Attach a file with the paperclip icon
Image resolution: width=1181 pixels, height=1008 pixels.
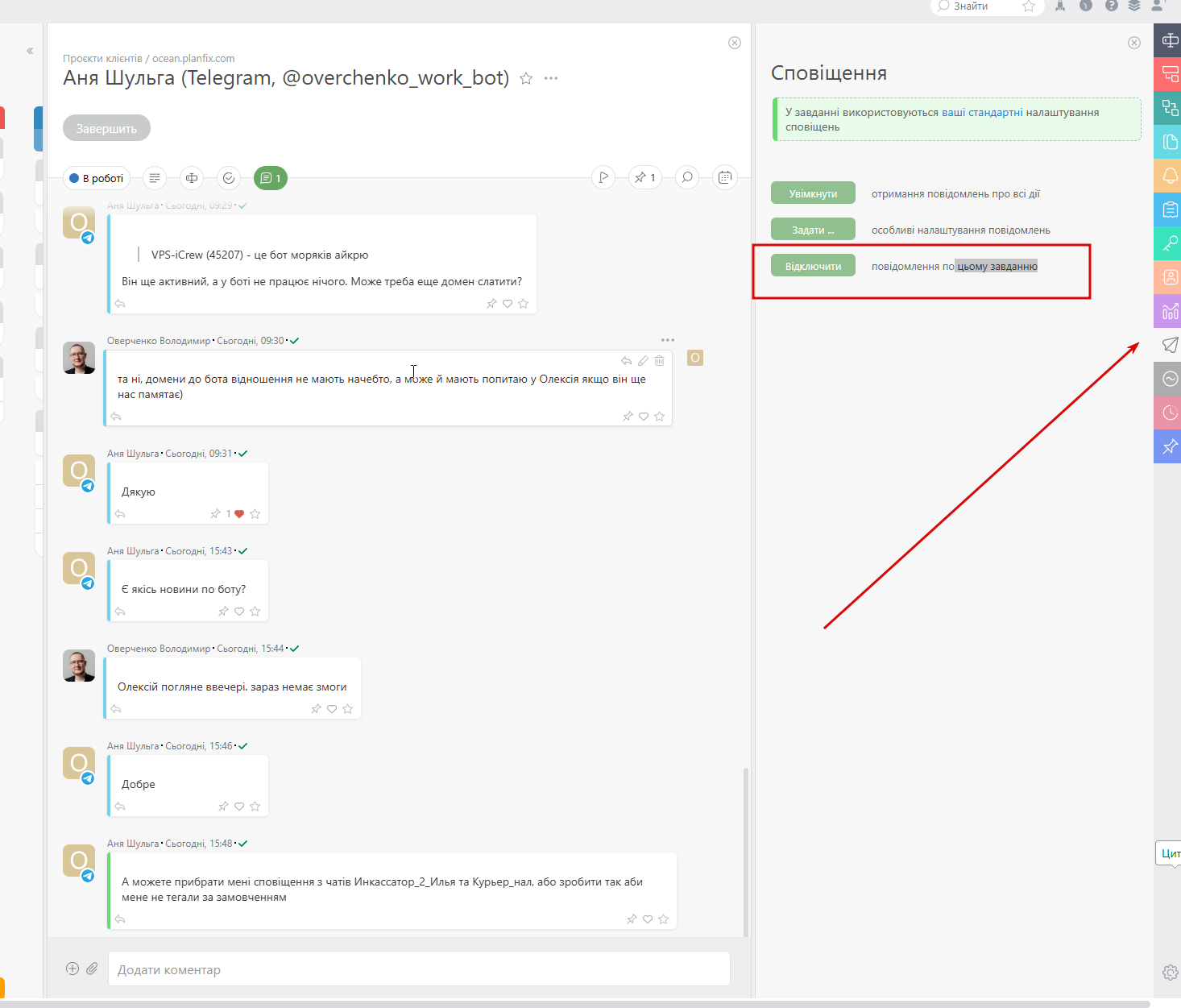[x=92, y=969]
